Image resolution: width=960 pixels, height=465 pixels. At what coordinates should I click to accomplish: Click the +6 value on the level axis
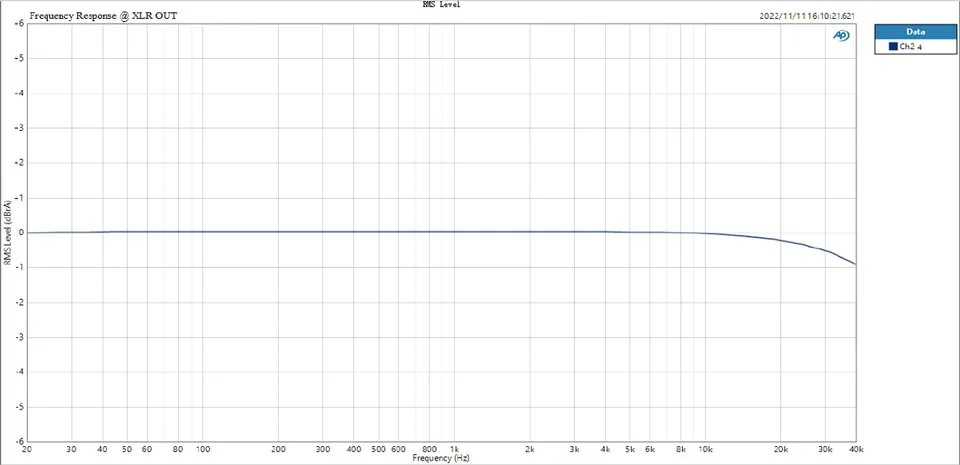click(x=19, y=23)
